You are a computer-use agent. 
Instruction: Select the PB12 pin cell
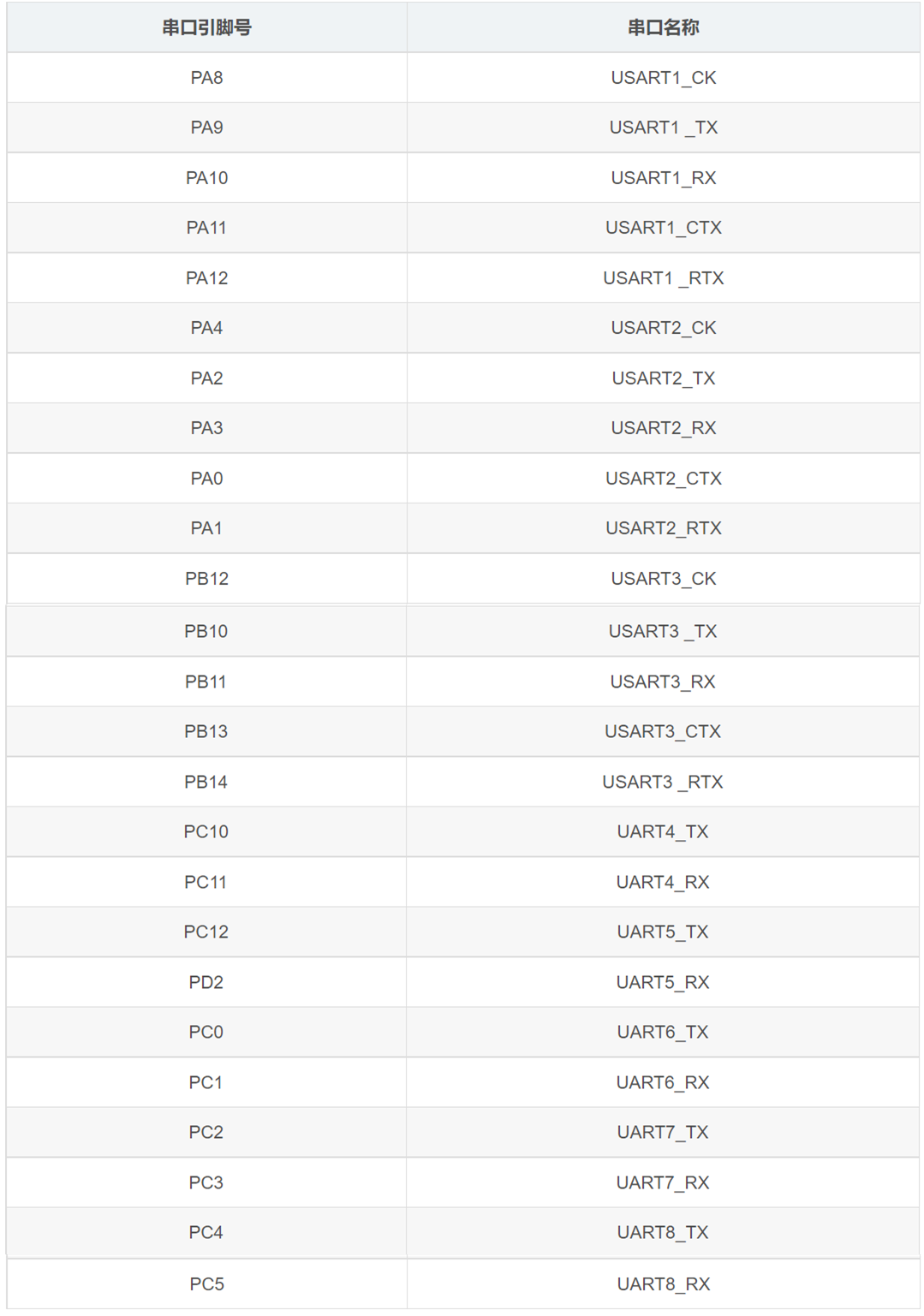(x=206, y=579)
